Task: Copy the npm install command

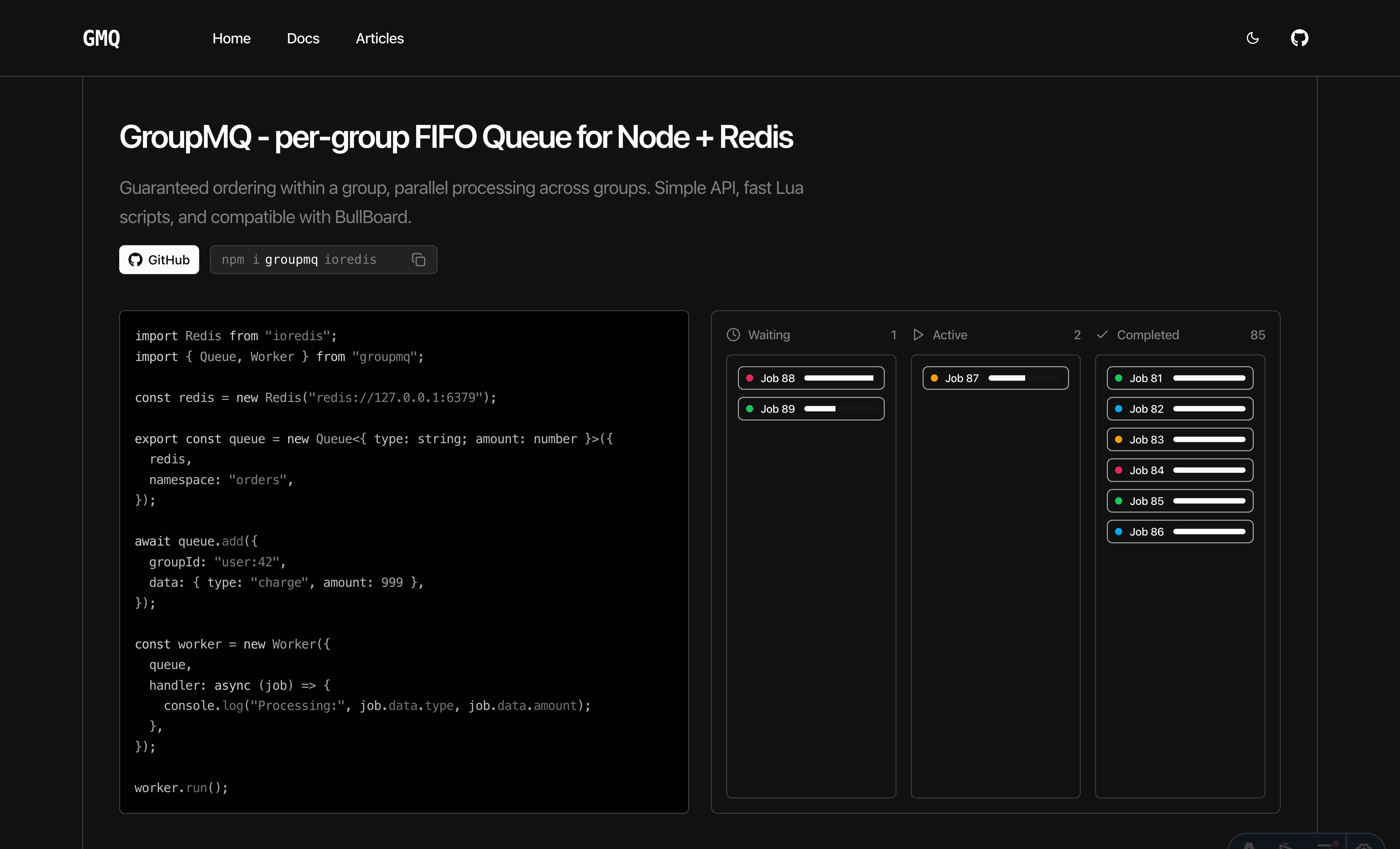Action: [418, 260]
